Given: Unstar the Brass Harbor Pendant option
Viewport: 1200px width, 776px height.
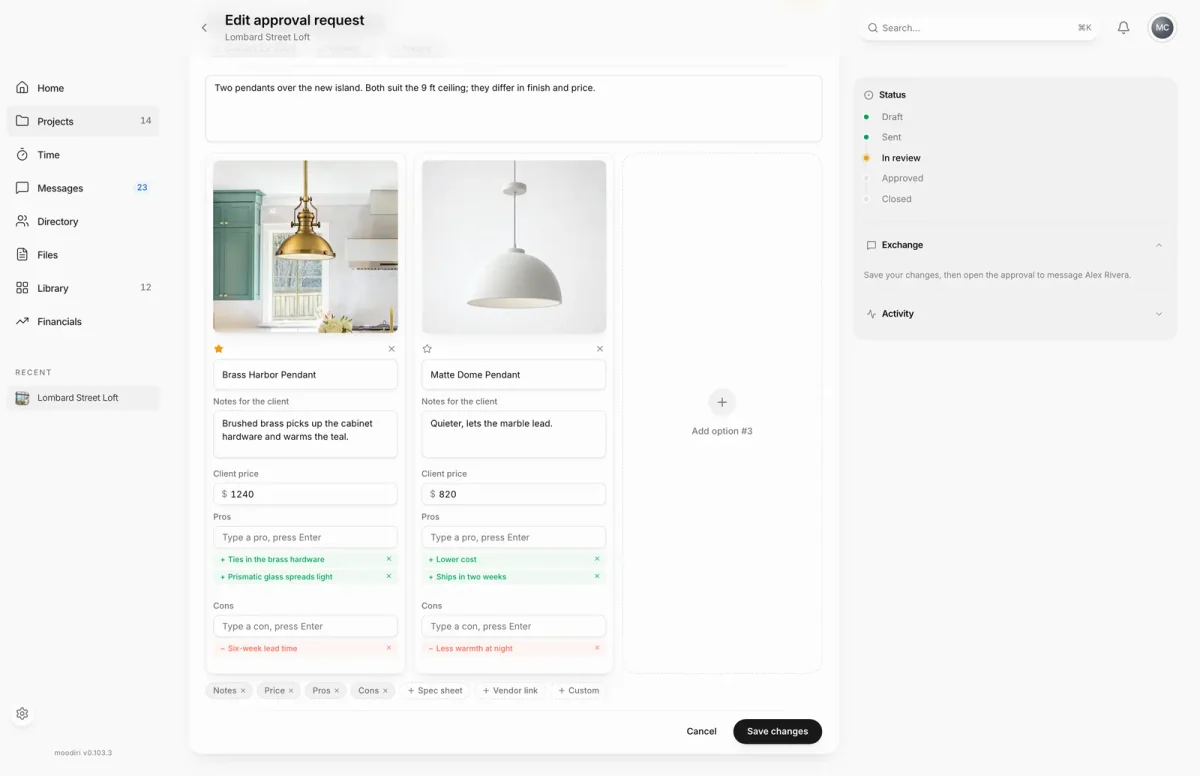Looking at the screenshot, I should click(x=219, y=349).
